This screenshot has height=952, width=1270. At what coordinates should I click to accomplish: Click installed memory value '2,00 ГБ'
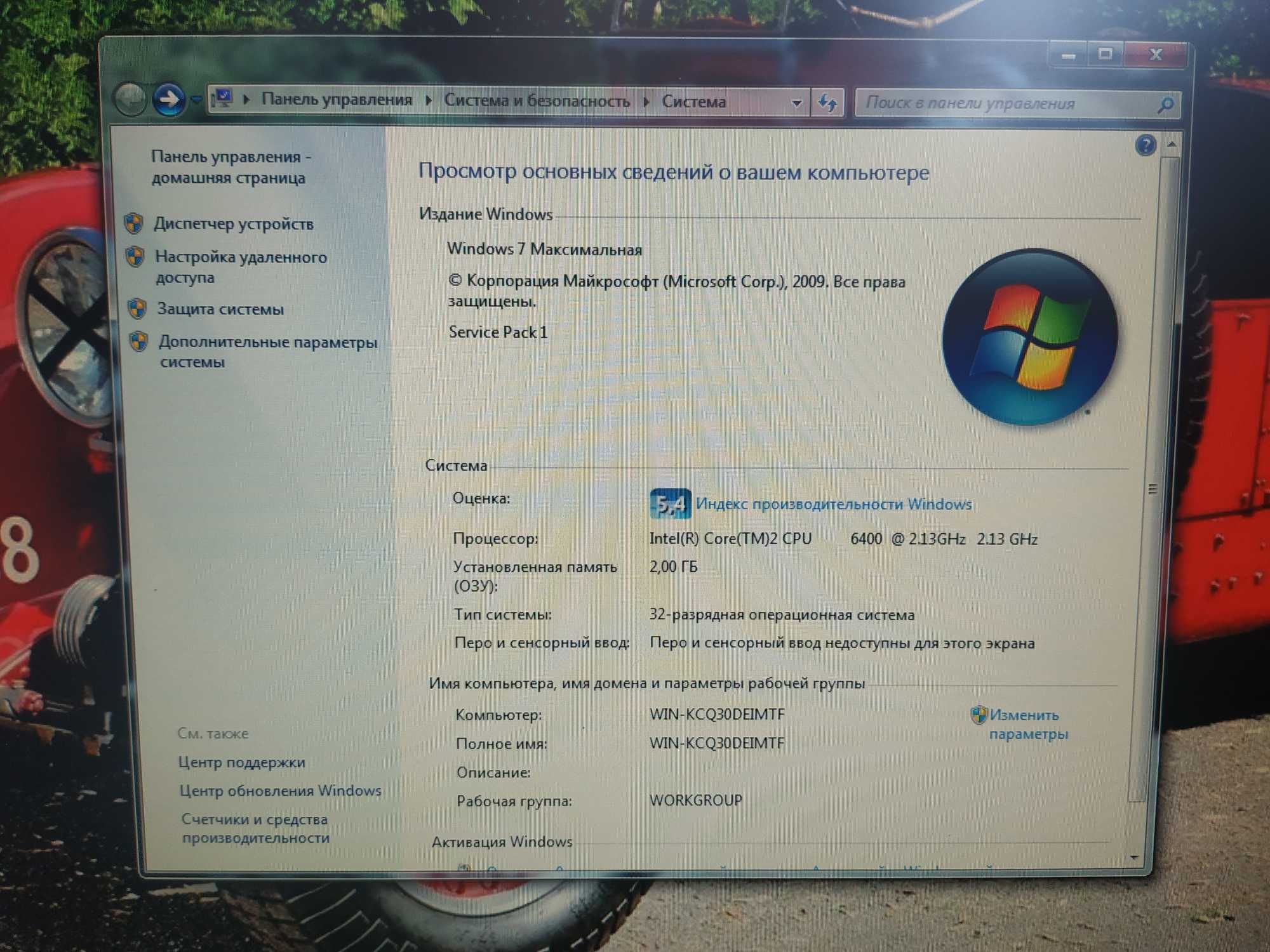click(673, 566)
